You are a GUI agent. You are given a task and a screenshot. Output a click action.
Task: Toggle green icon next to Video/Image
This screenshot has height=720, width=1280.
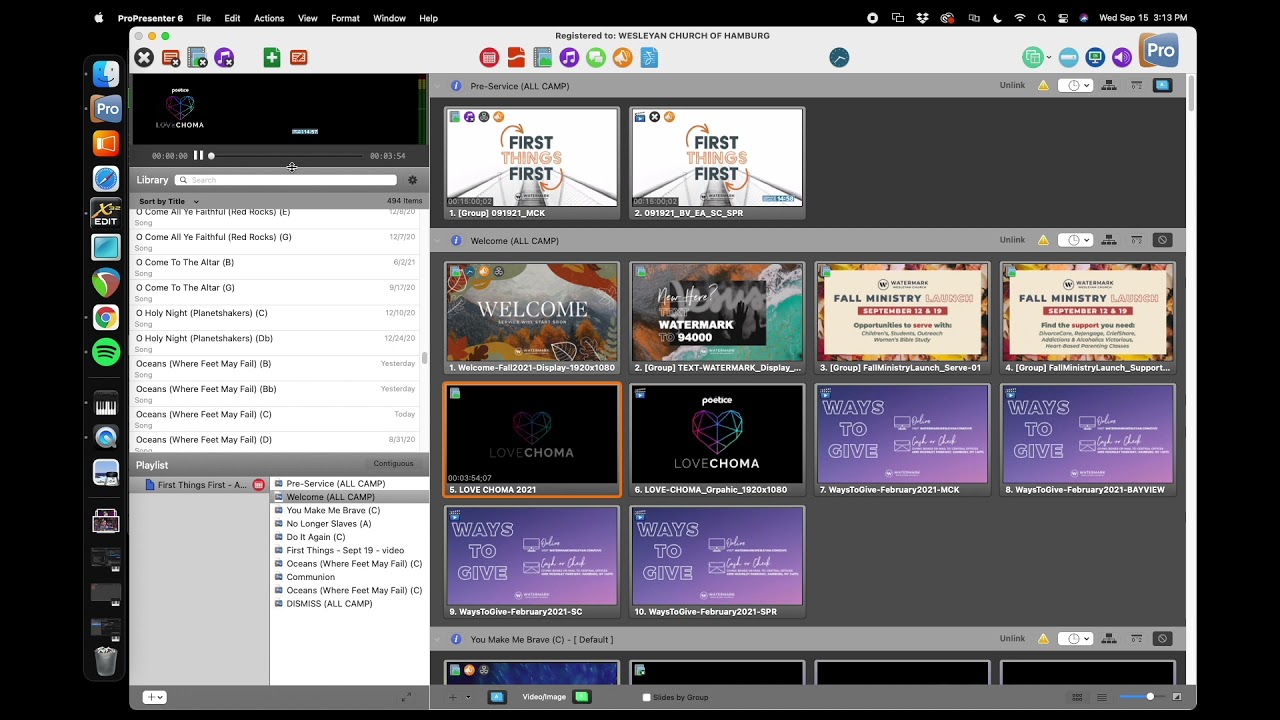582,697
